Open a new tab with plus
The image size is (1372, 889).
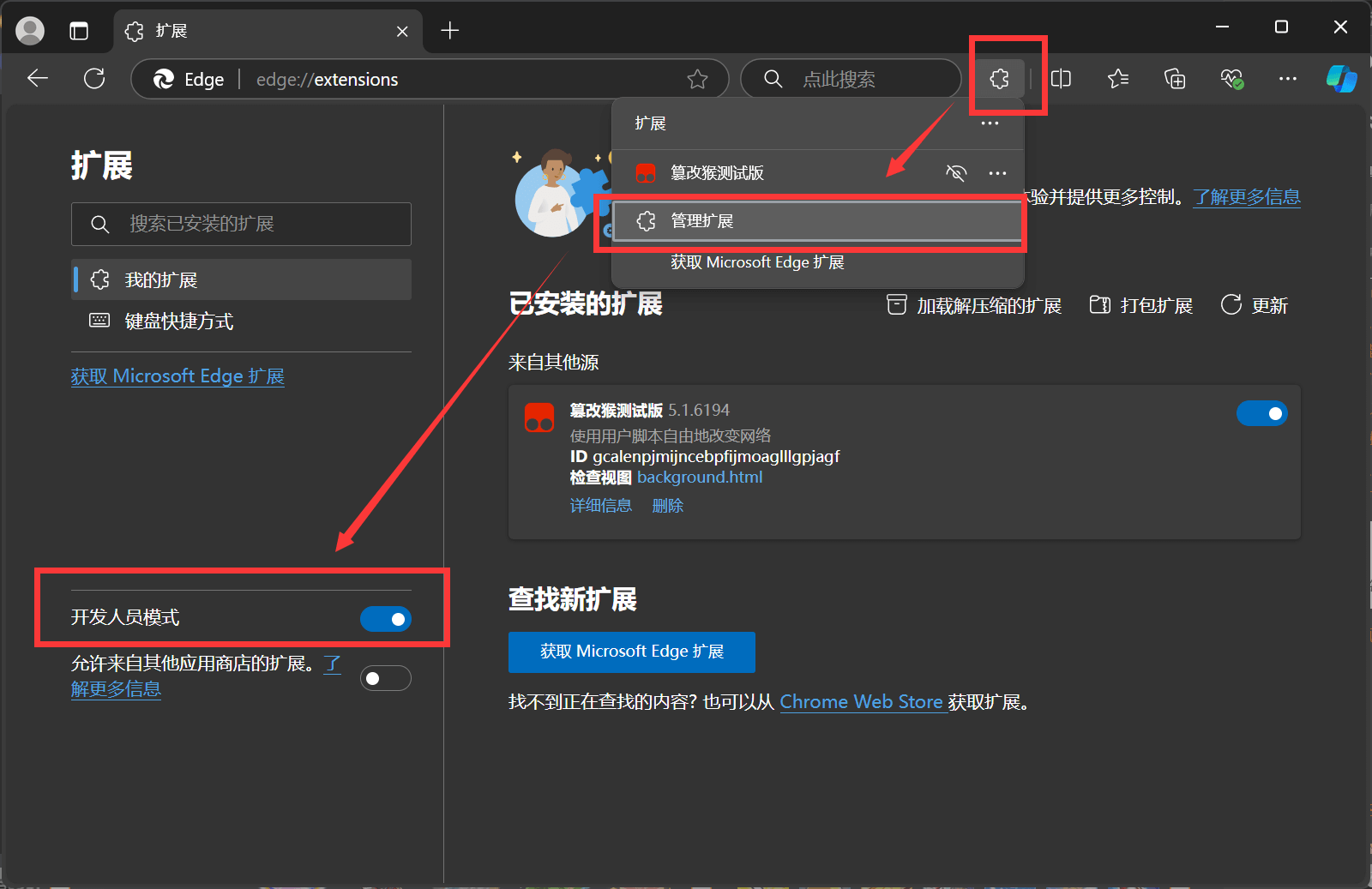[x=450, y=31]
